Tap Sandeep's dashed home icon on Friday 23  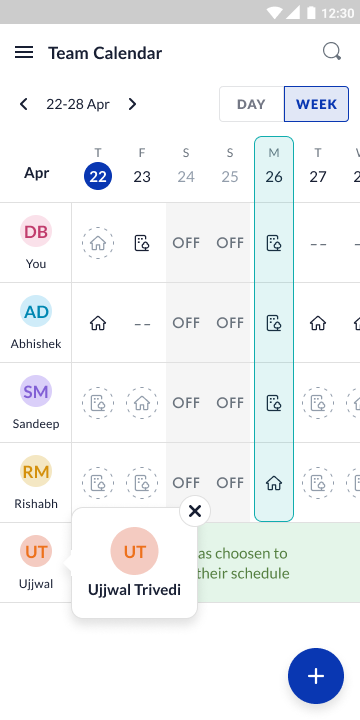pyautogui.click(x=142, y=403)
